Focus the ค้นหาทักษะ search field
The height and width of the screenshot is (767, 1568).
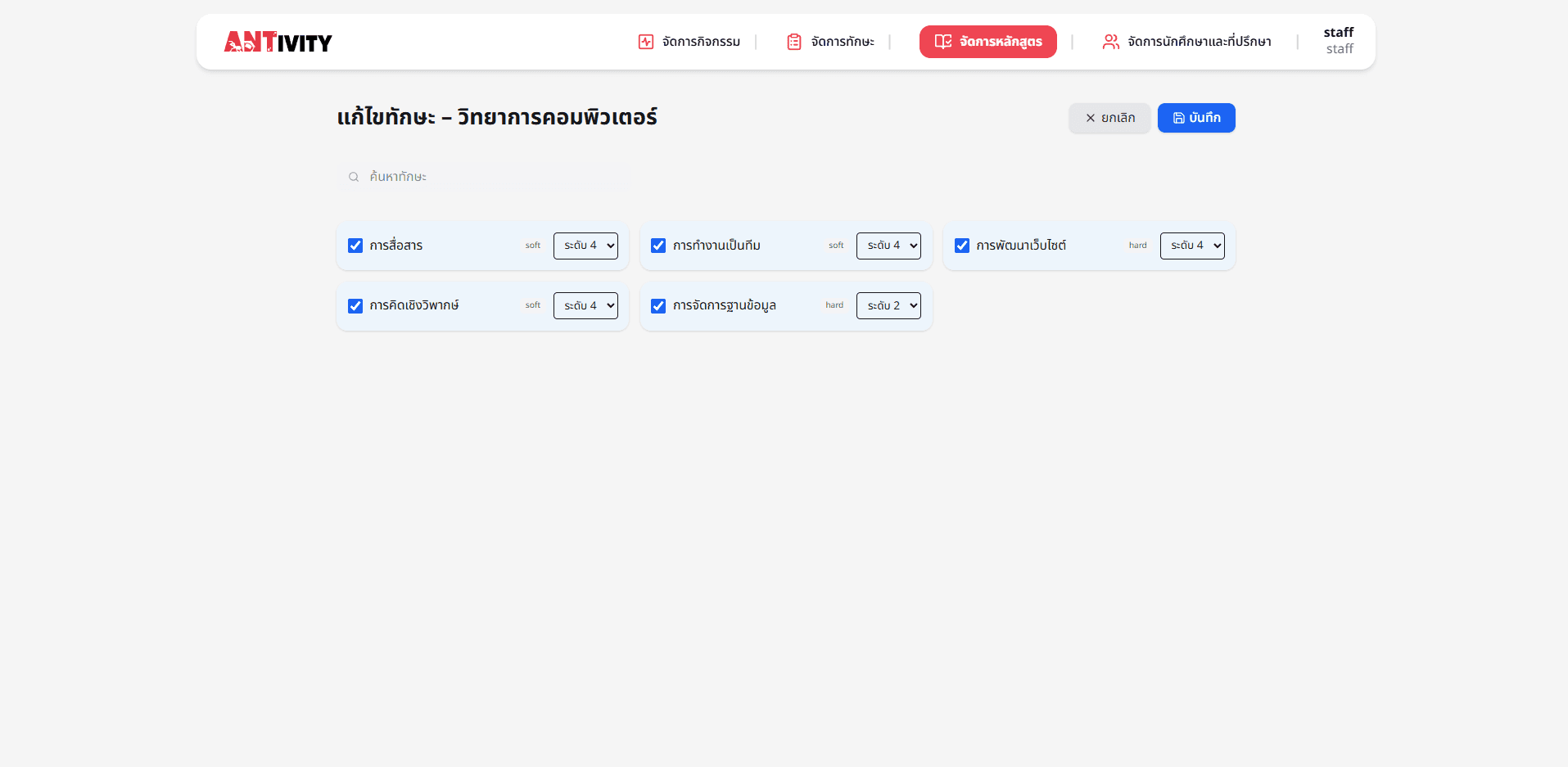point(491,177)
